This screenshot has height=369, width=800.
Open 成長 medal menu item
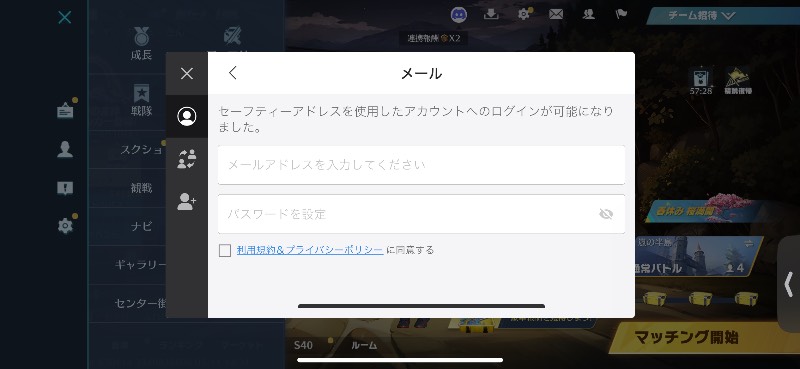pyautogui.click(x=141, y=43)
